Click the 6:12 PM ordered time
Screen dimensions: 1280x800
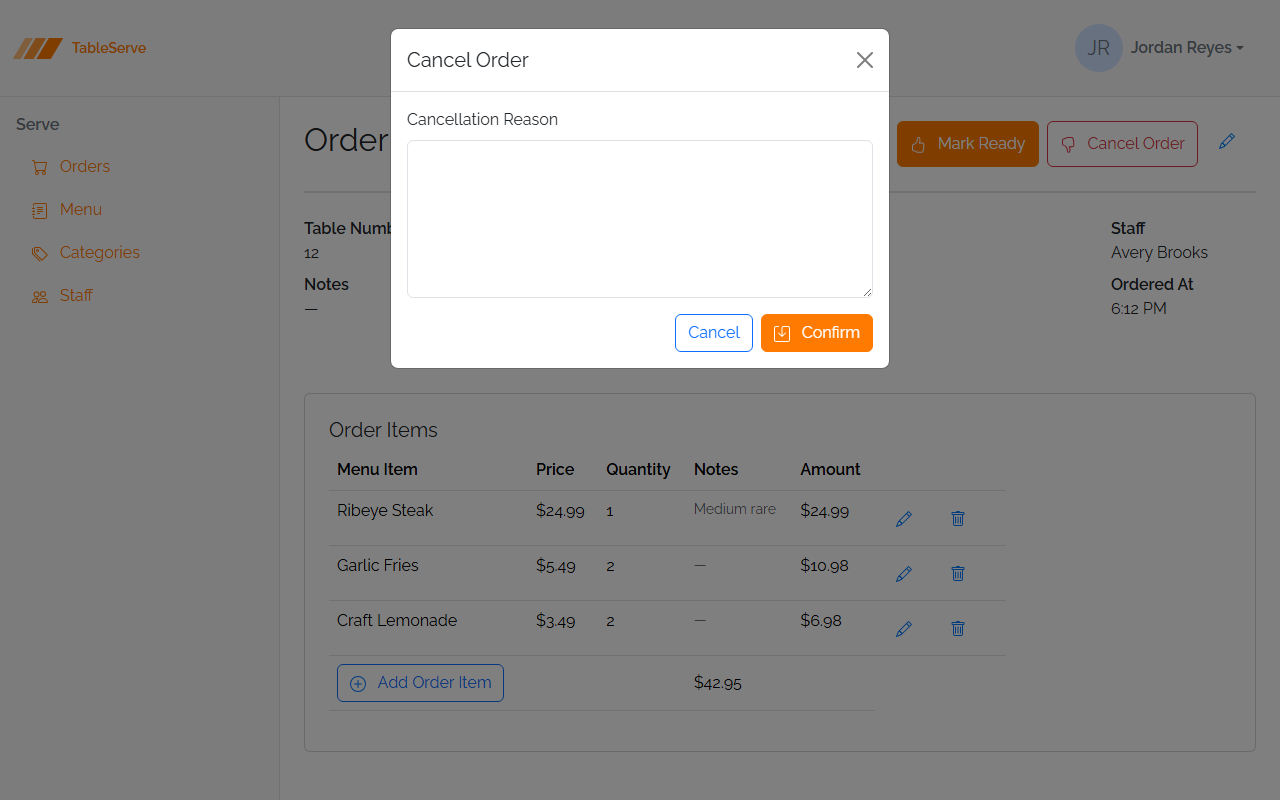coord(1139,309)
